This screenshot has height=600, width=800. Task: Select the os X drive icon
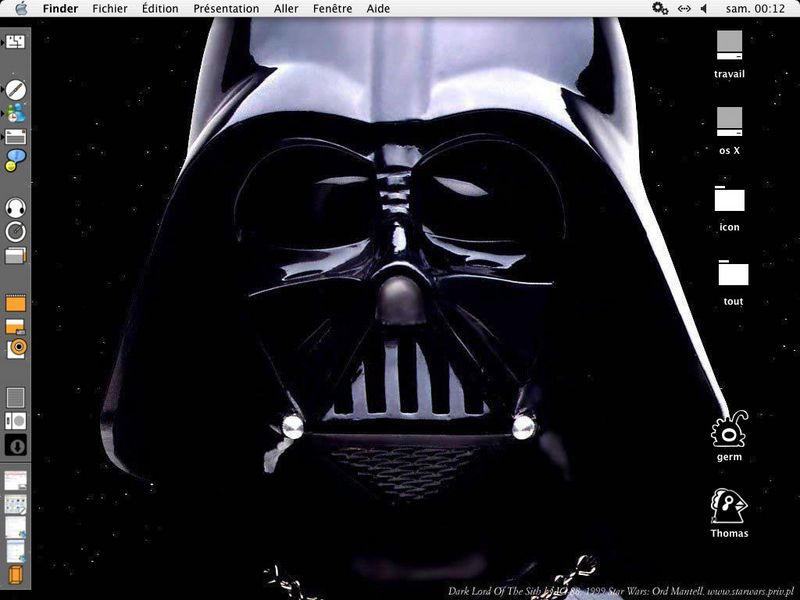click(x=729, y=122)
